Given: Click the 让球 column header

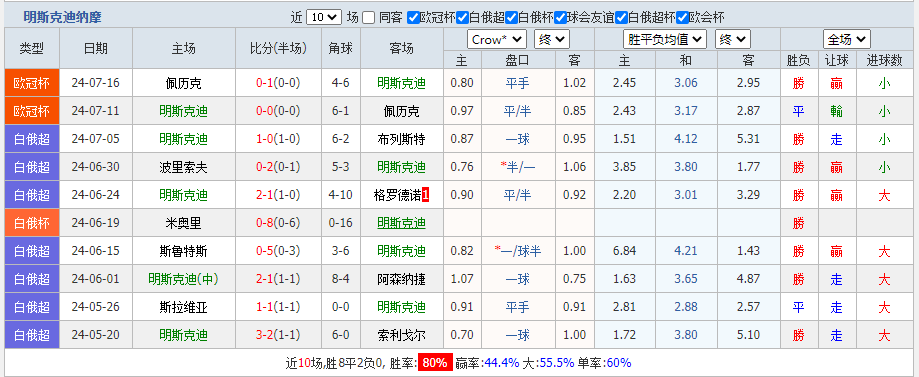Looking at the screenshot, I should [836, 60].
